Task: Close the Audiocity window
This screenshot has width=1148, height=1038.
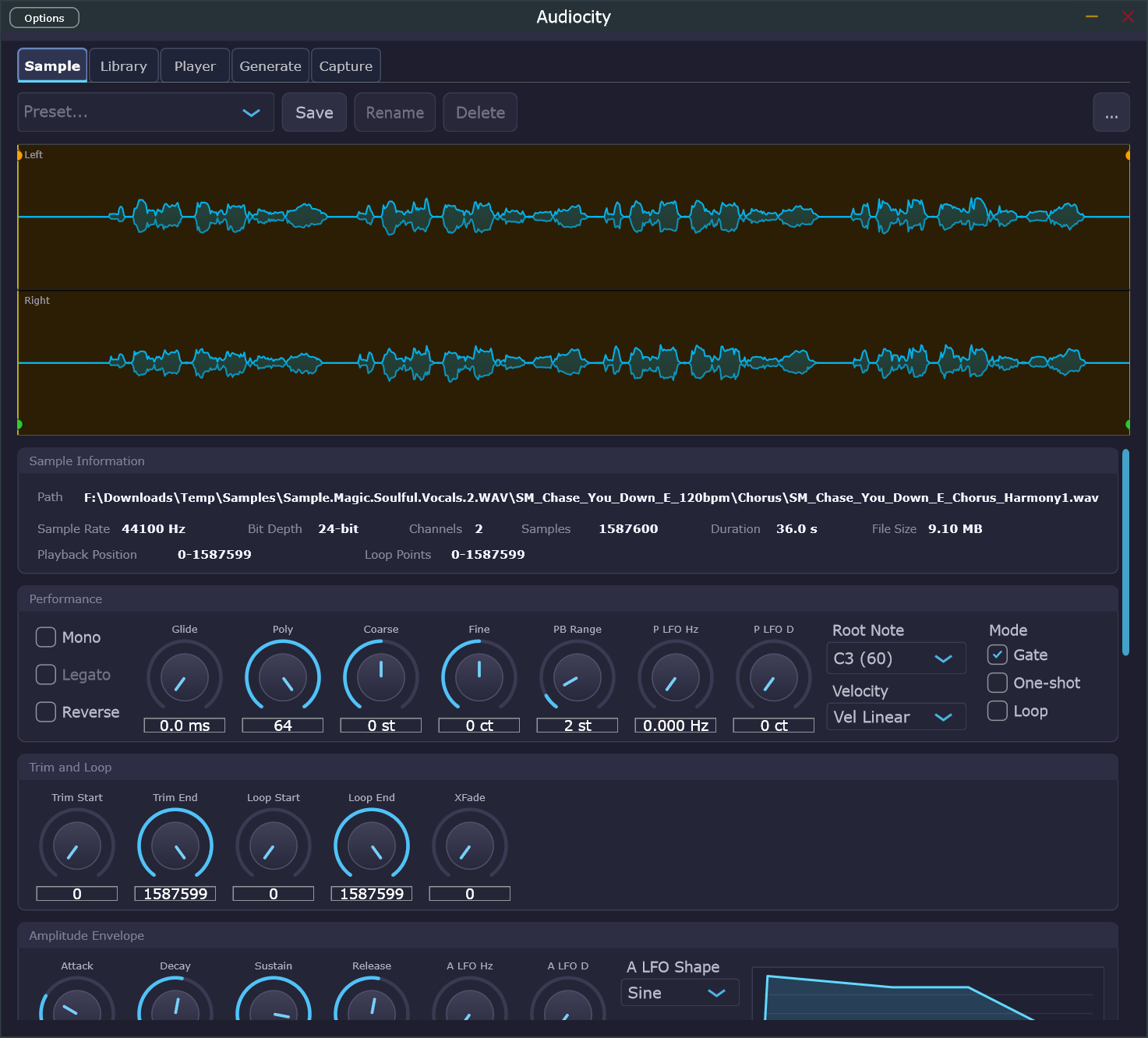Action: pyautogui.click(x=1128, y=16)
